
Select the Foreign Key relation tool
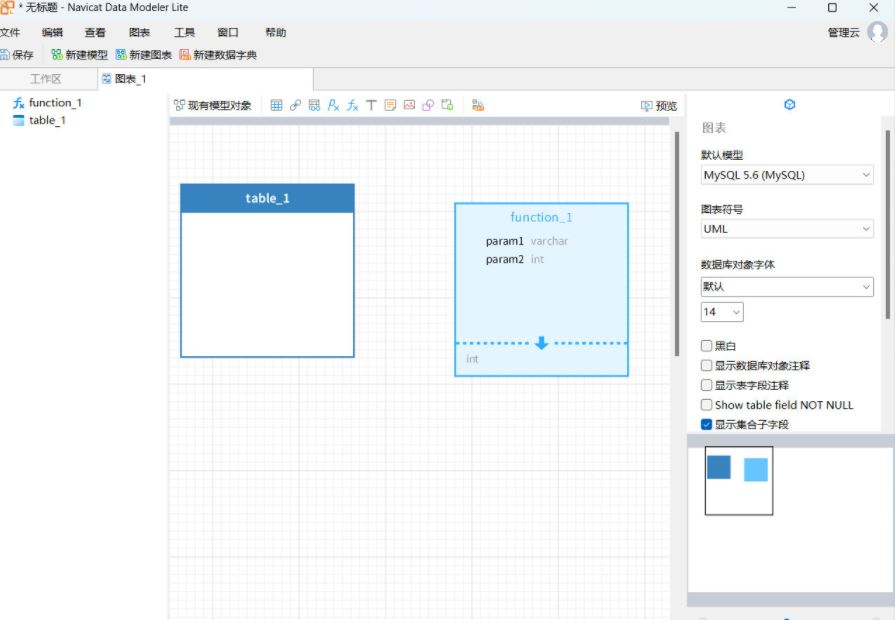point(296,104)
